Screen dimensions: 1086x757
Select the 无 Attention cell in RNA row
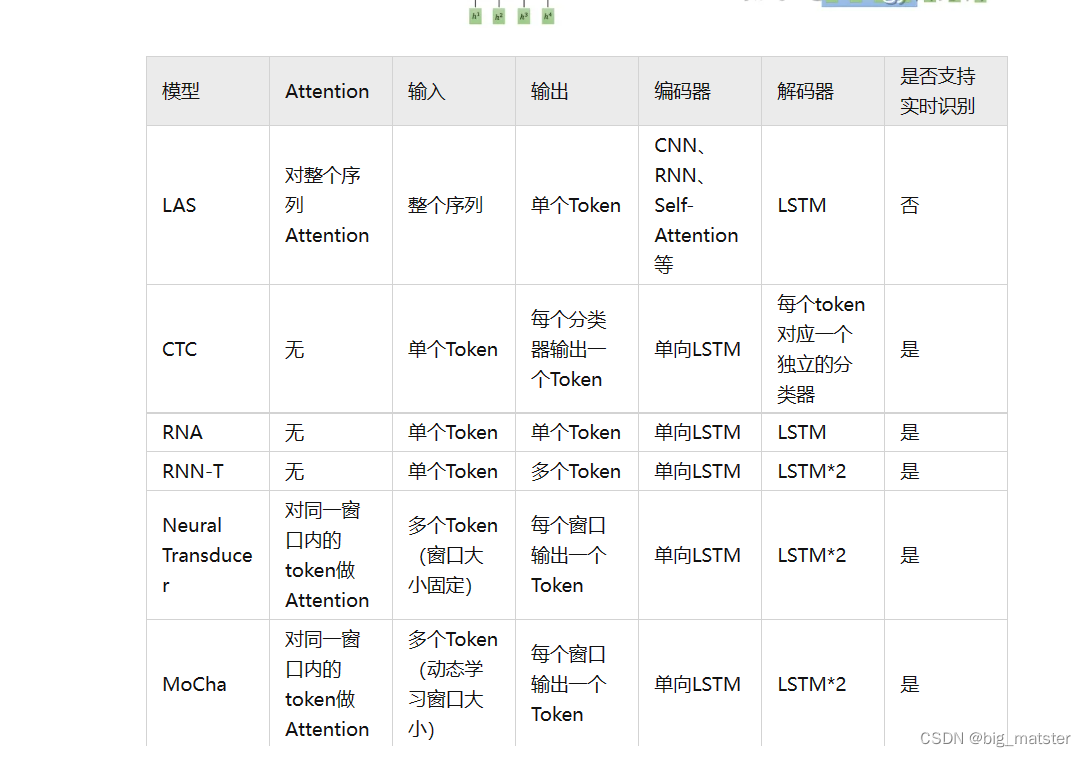click(x=331, y=433)
